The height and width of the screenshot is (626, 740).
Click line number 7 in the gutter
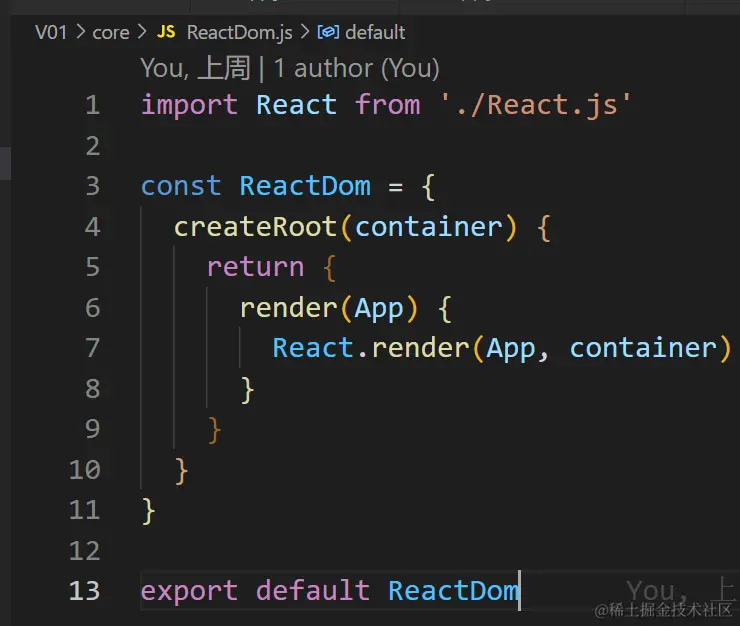click(x=93, y=348)
